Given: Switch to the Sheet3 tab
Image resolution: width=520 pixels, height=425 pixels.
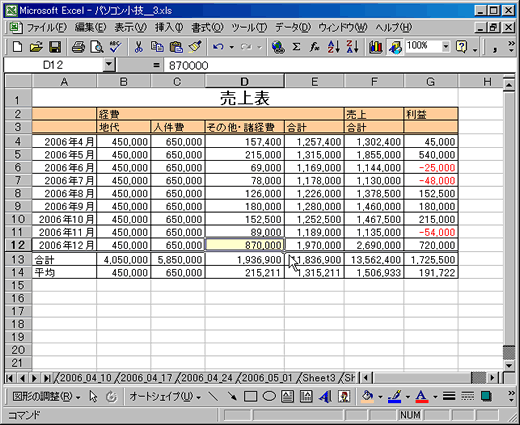Looking at the screenshot, I should pyautogui.click(x=319, y=378).
